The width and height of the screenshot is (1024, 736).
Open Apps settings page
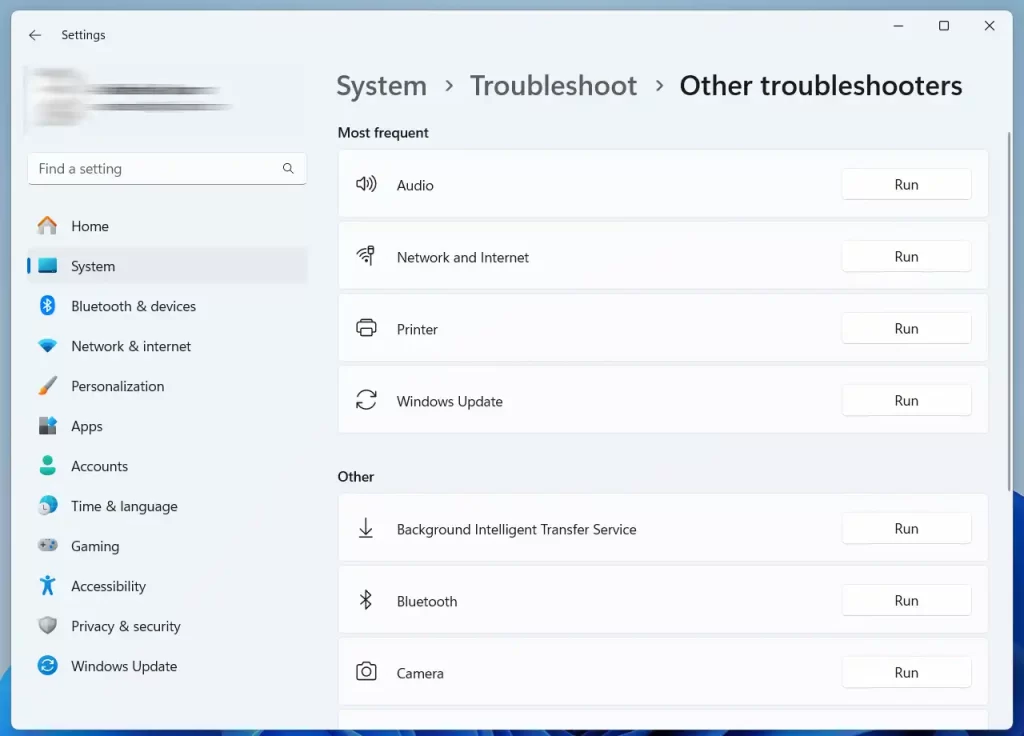167,426
